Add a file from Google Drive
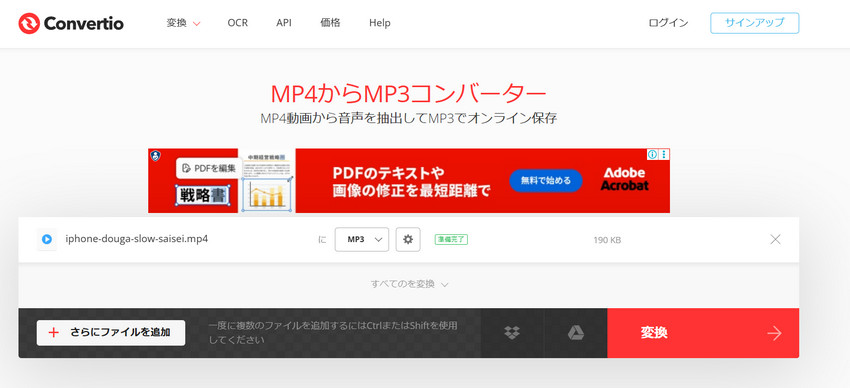The height and width of the screenshot is (388, 850). coord(576,333)
